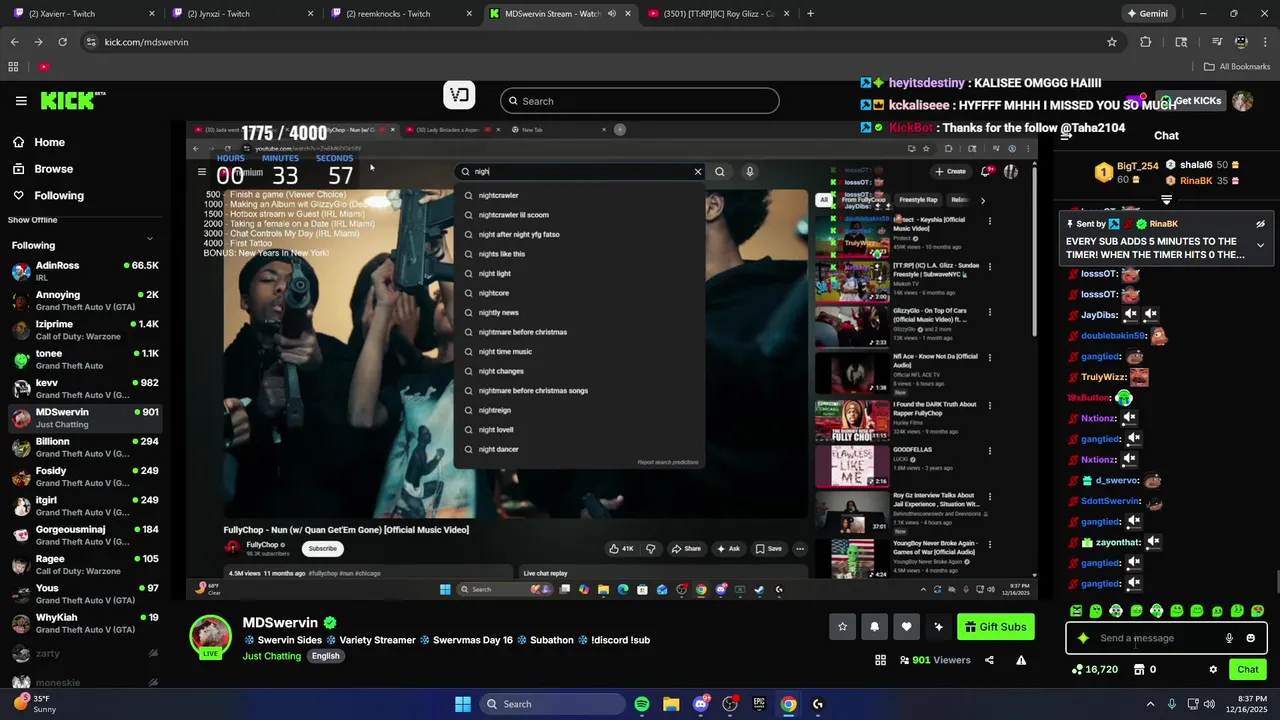Screen dimensions: 1280x720
Task: Expand the pinned chat message chevron
Action: pyautogui.click(x=1260, y=246)
